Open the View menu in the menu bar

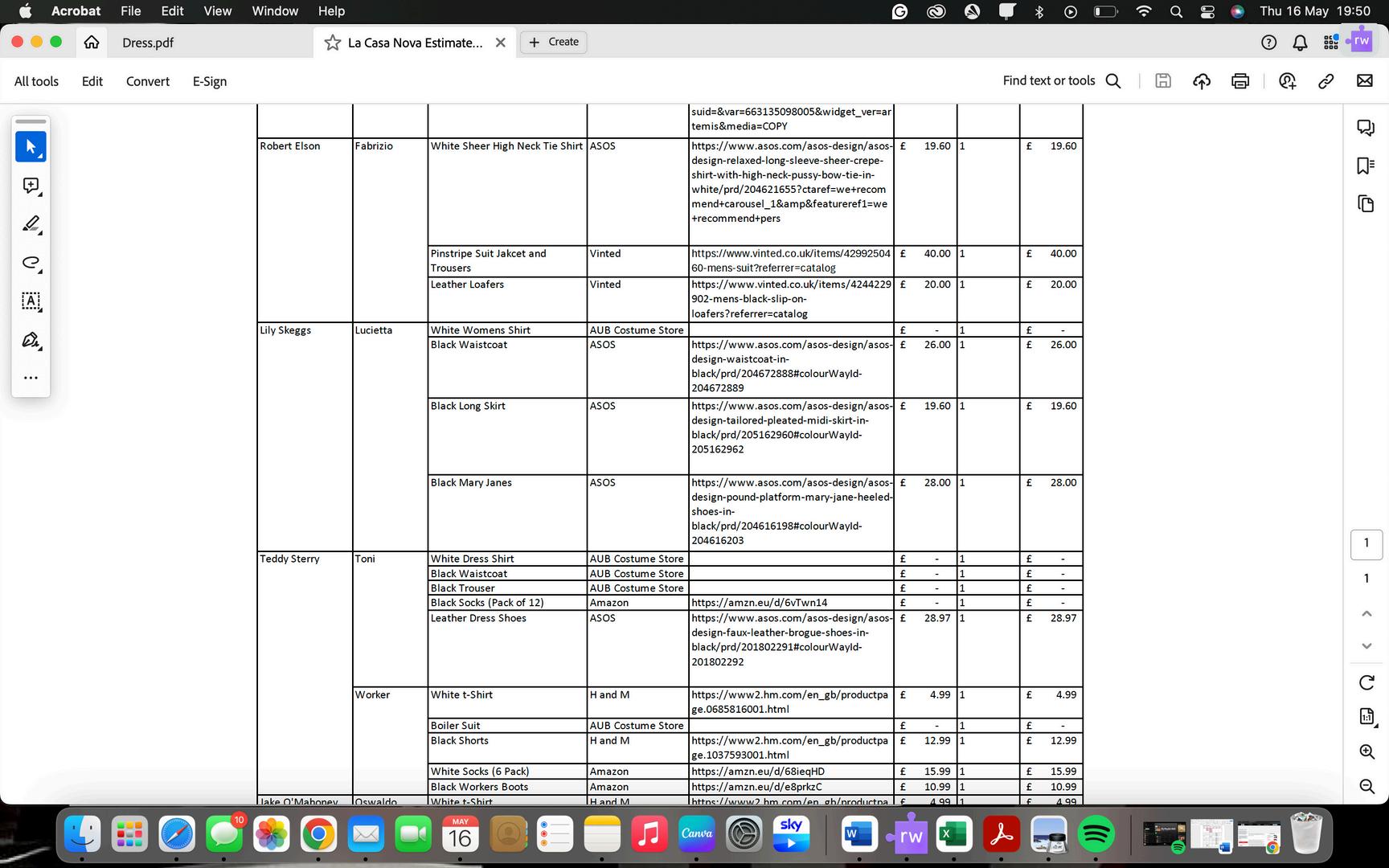click(x=217, y=11)
